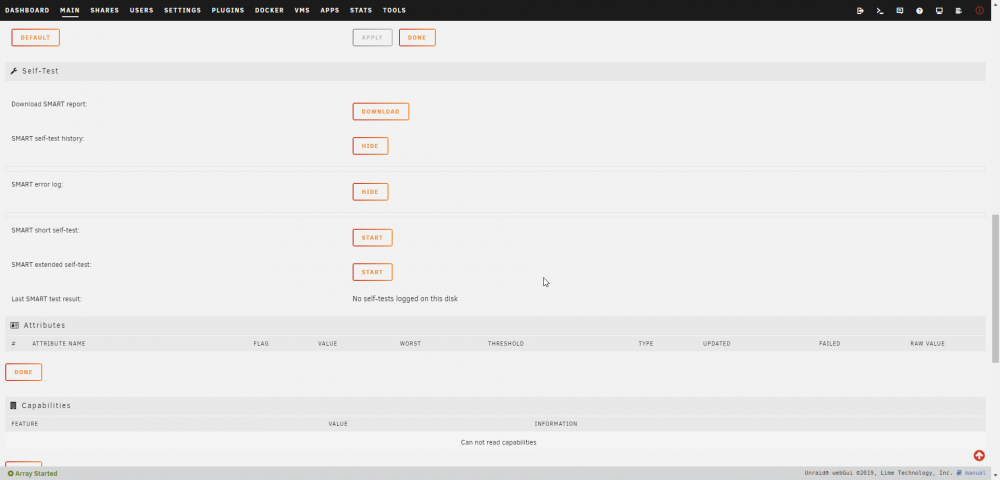Click the Self-Test section heading
The image size is (1000, 480).
coord(40,71)
